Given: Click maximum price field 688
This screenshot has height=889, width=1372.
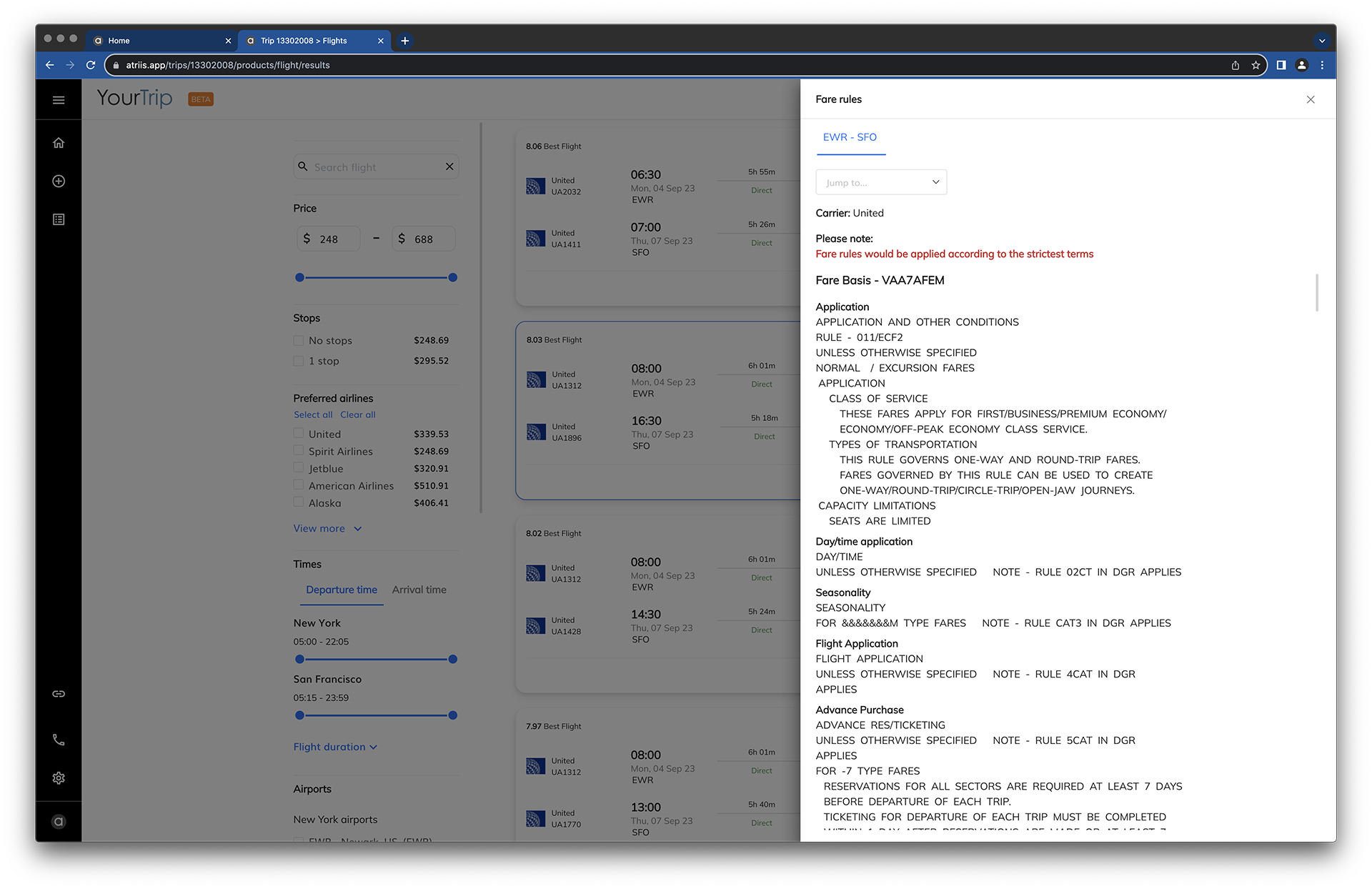Looking at the screenshot, I should pyautogui.click(x=424, y=239).
